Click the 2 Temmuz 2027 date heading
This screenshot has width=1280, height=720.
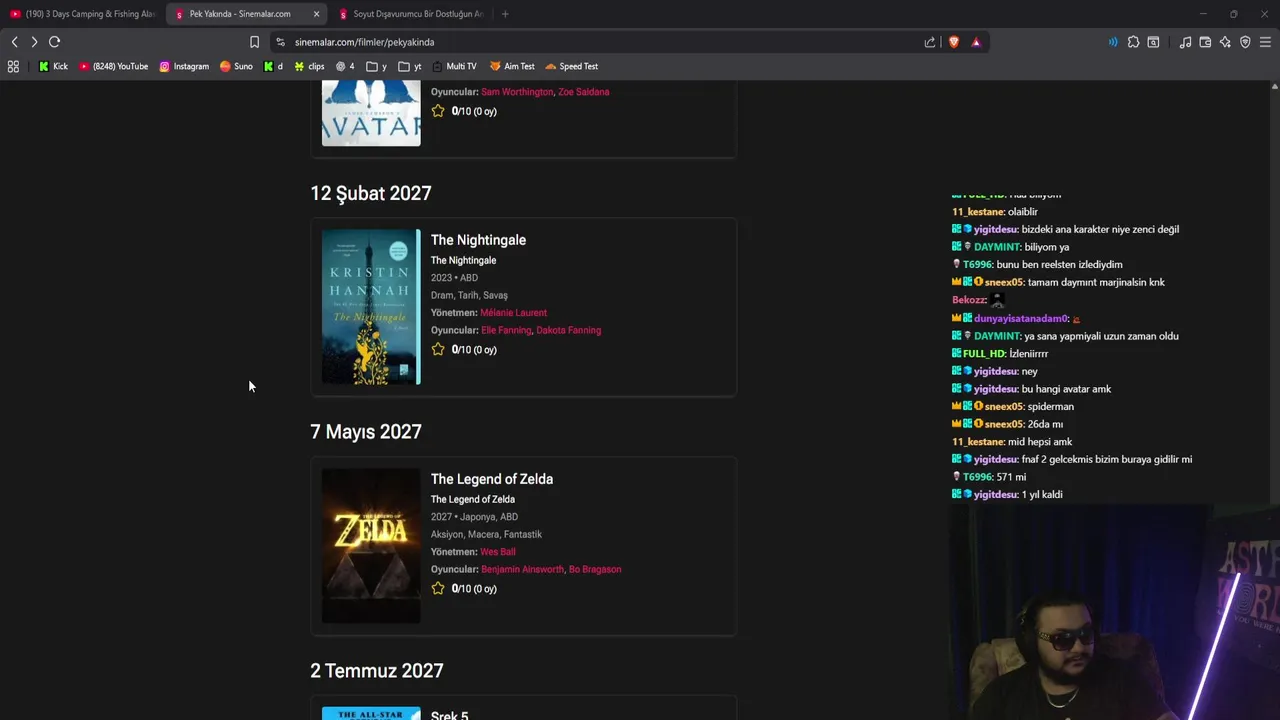click(x=377, y=671)
